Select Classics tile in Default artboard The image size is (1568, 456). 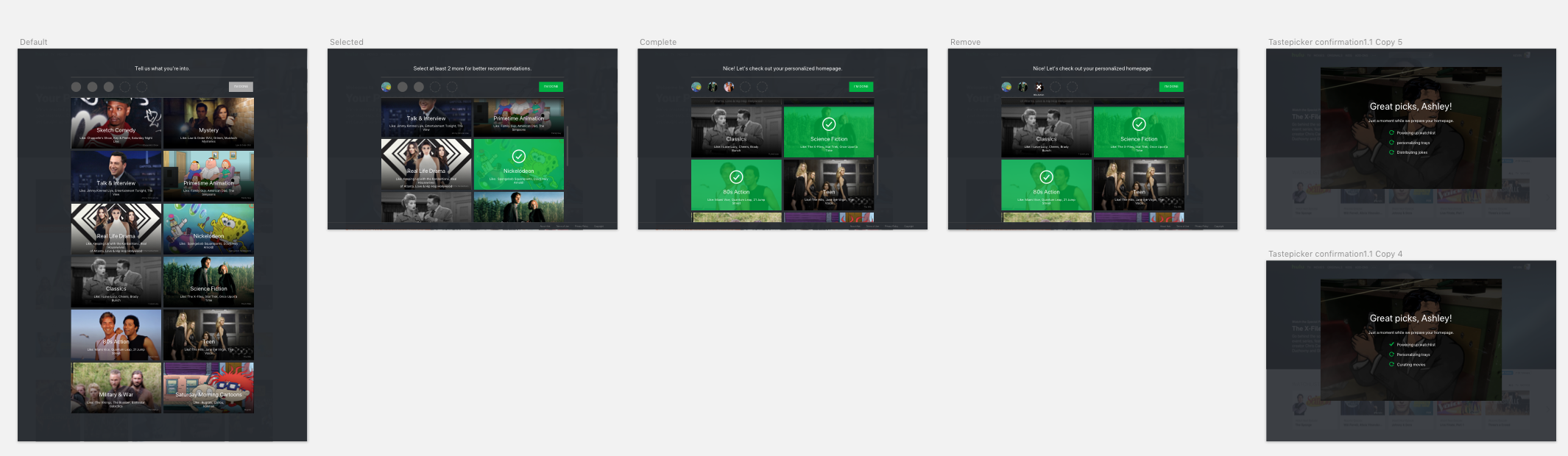(116, 282)
